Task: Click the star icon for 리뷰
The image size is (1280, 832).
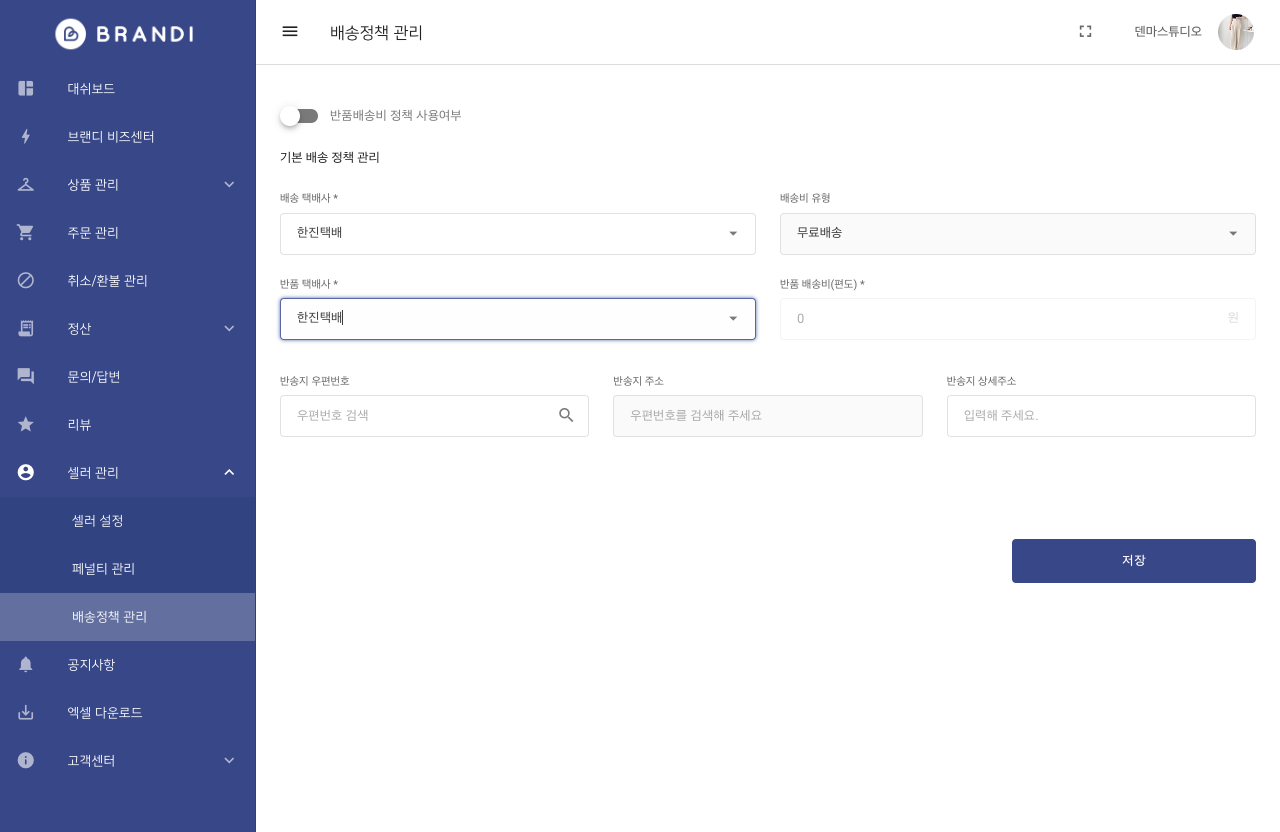Action: point(26,424)
